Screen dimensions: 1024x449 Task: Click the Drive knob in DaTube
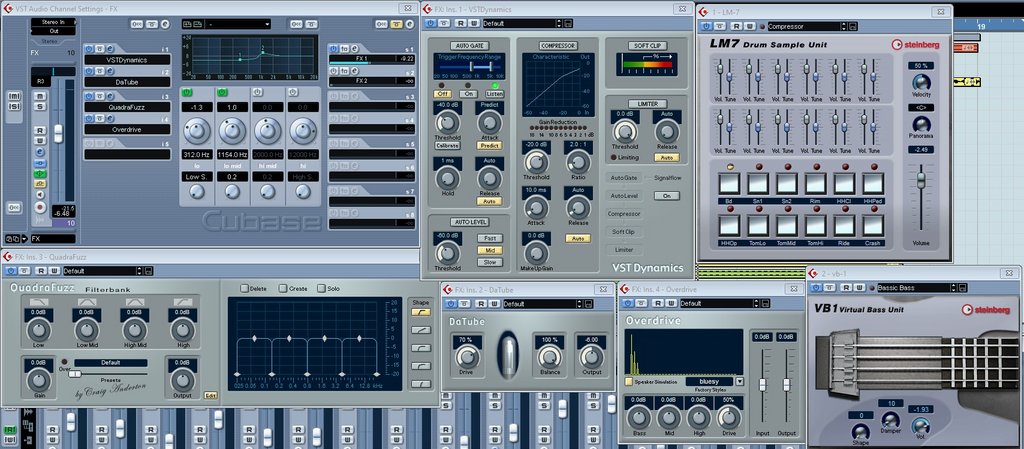tap(466, 356)
